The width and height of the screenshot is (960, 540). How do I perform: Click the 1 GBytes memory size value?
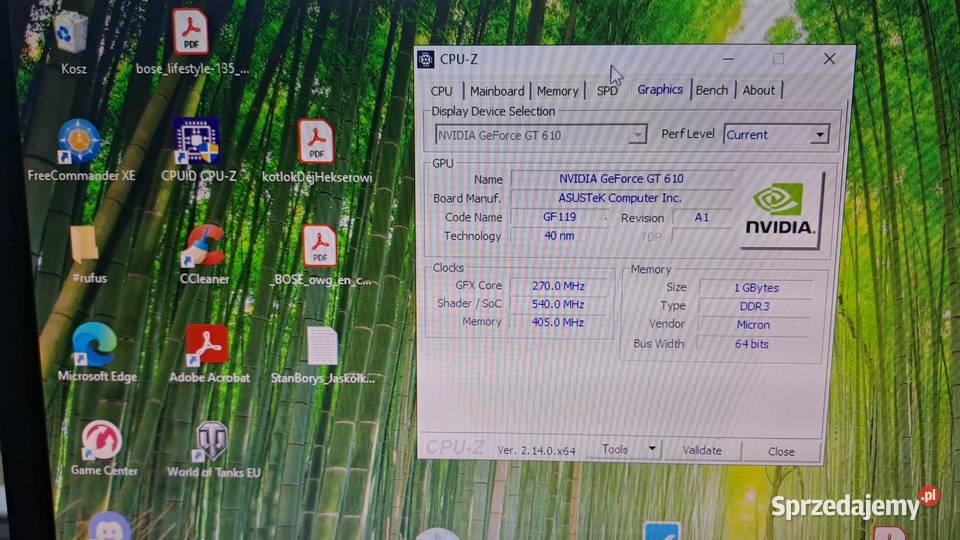[x=756, y=287]
